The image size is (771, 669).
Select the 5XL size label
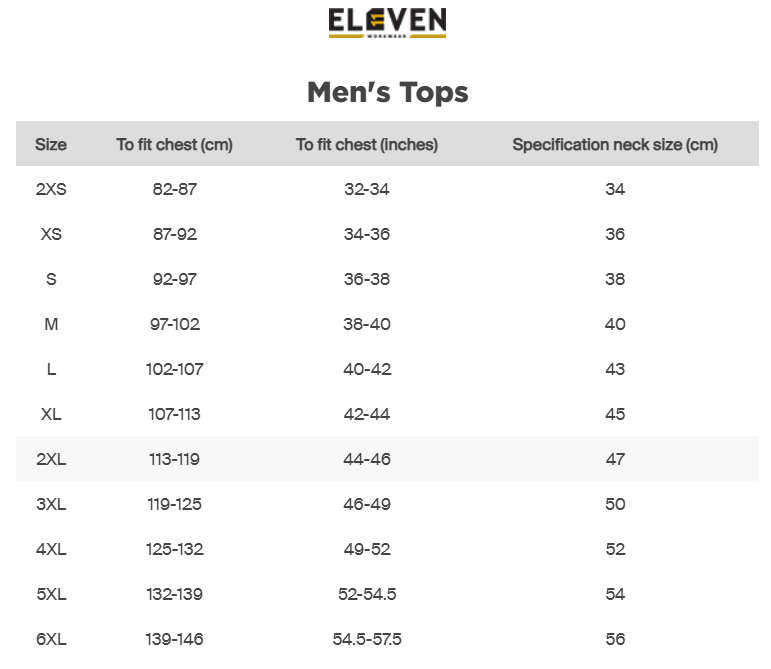point(51,594)
